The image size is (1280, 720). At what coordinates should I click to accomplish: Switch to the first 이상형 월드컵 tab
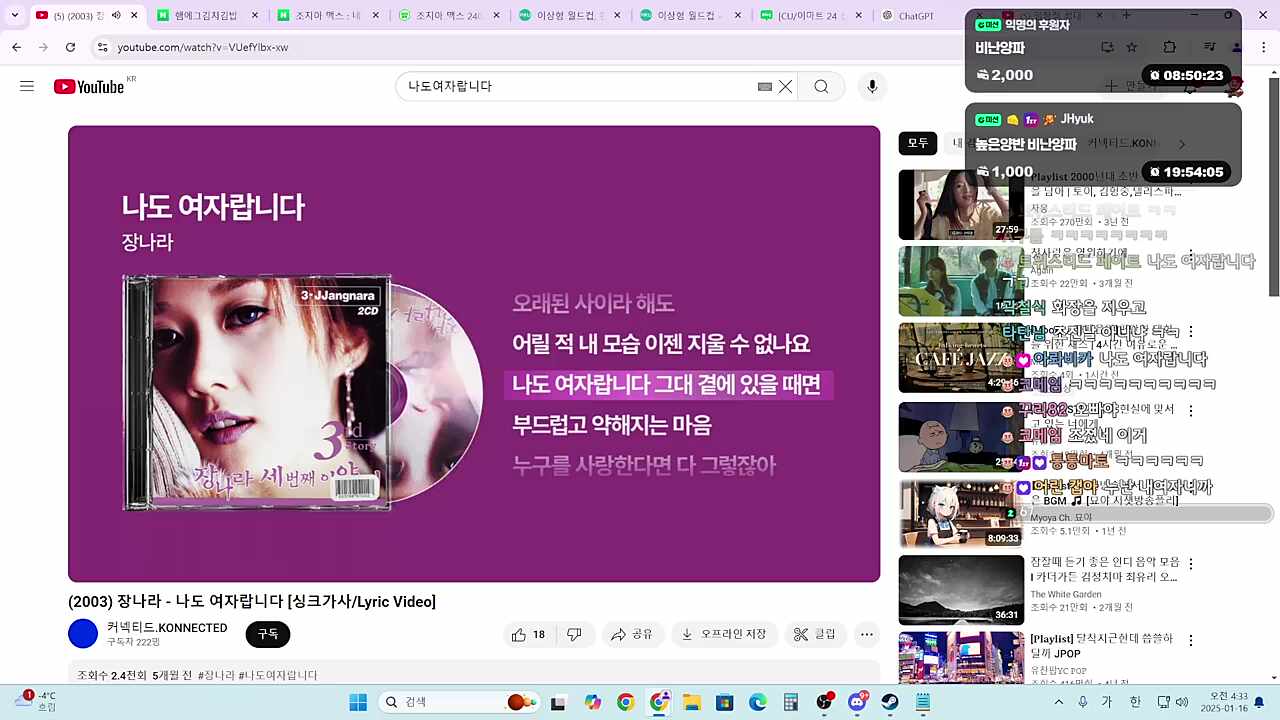click(x=570, y=16)
